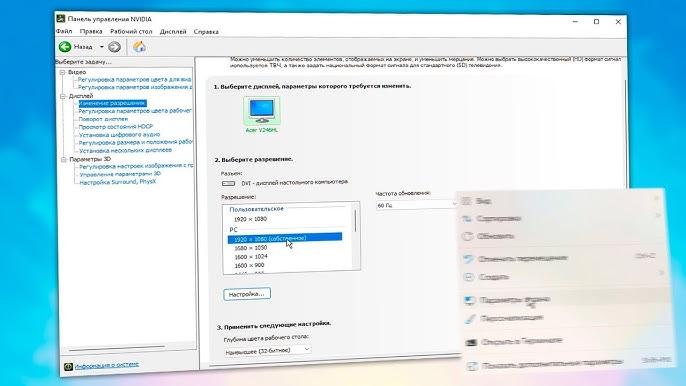Open Установка нескольких дисплеев
The height and width of the screenshot is (386, 686).
(x=126, y=150)
